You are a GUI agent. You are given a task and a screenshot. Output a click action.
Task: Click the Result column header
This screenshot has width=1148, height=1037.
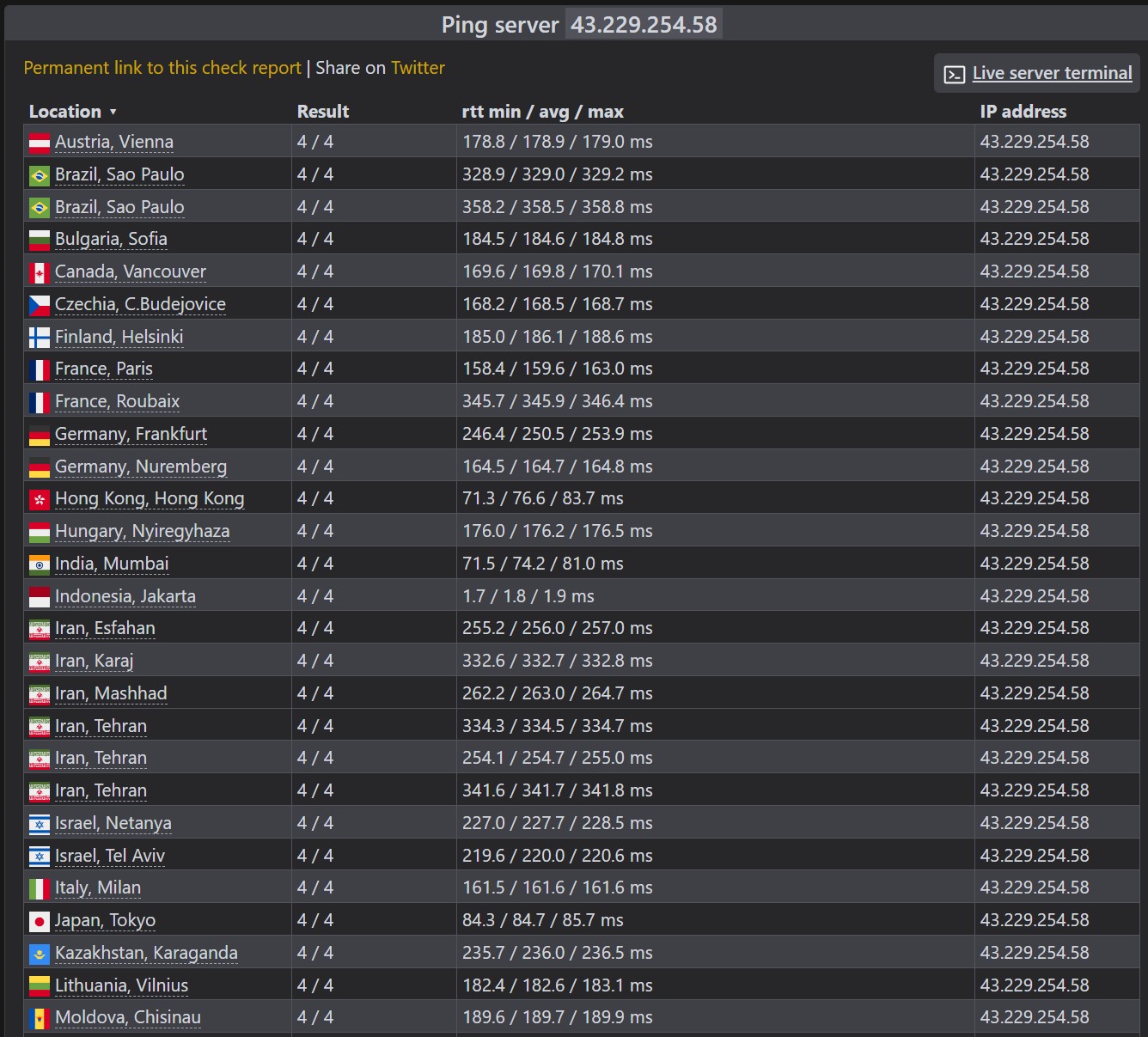pyautogui.click(x=323, y=112)
